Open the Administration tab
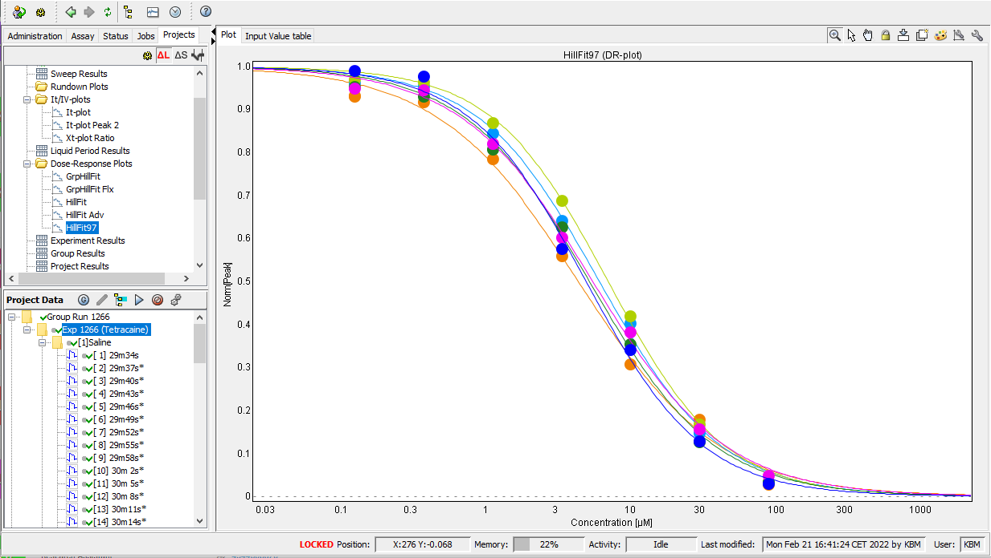Screen dimensions: 991x558 click(35, 36)
